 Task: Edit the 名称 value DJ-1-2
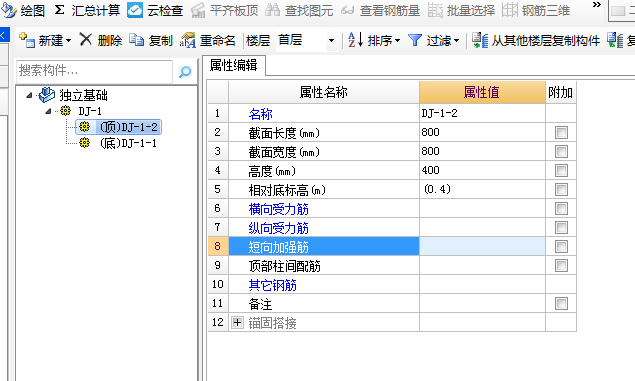coord(482,113)
